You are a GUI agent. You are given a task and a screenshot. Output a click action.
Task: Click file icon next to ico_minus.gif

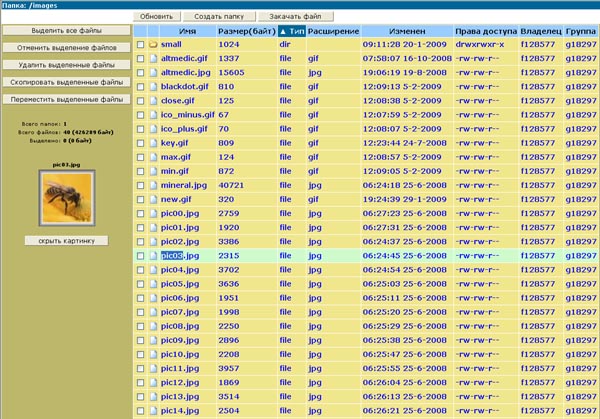pos(153,115)
